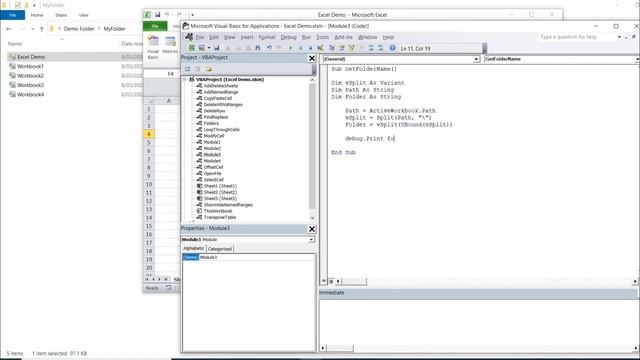Select Procedure View toggle below code window
Image resolution: width=640 pixels, height=360 pixels.
point(324,281)
